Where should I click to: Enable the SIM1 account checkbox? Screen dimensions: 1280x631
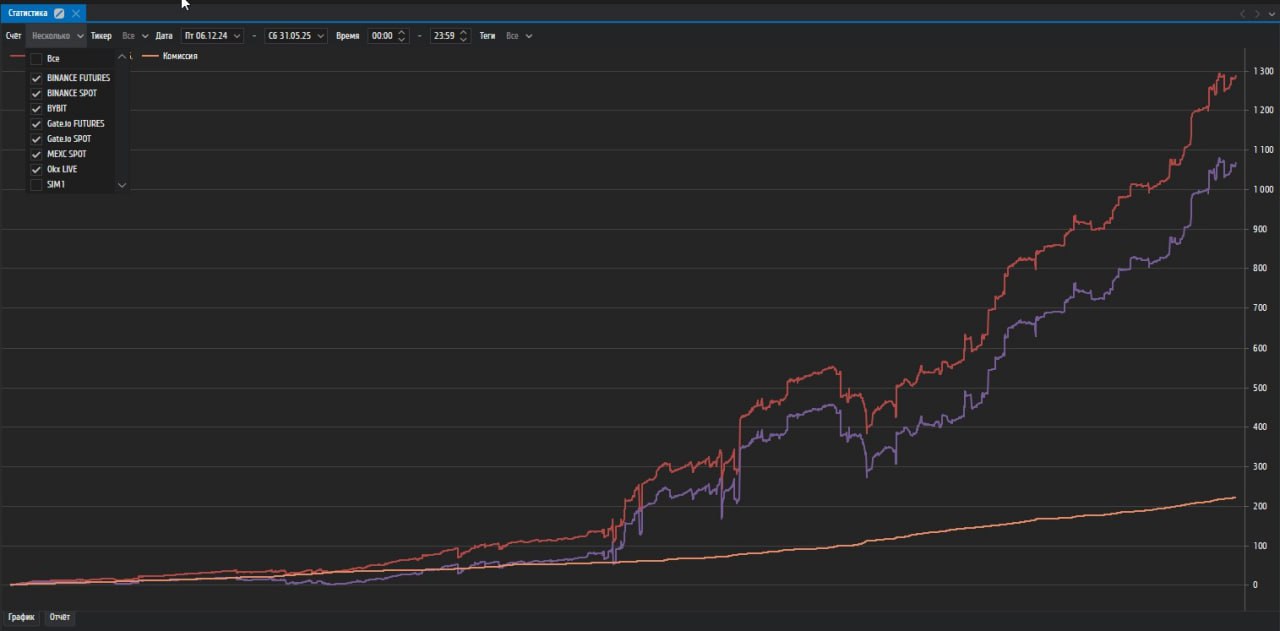[37, 184]
